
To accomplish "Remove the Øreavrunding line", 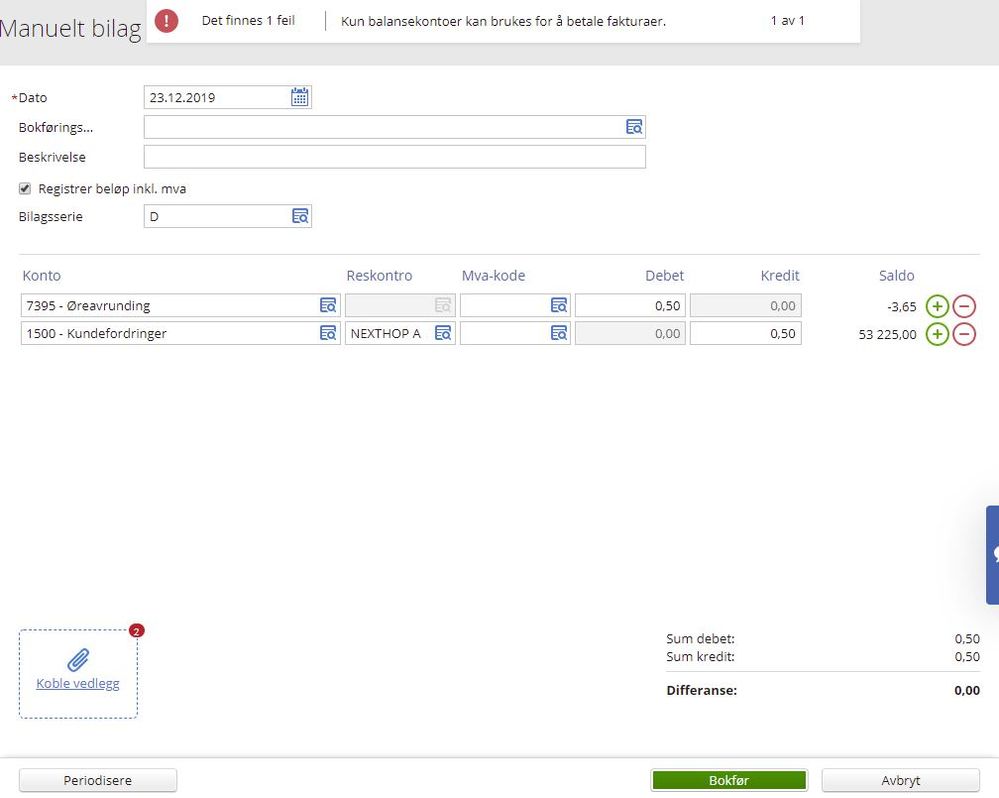I will [x=964, y=306].
